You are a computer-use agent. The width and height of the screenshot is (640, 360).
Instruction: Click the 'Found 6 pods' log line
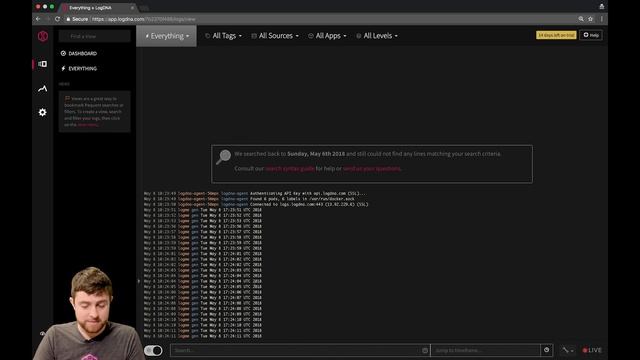click(x=249, y=199)
